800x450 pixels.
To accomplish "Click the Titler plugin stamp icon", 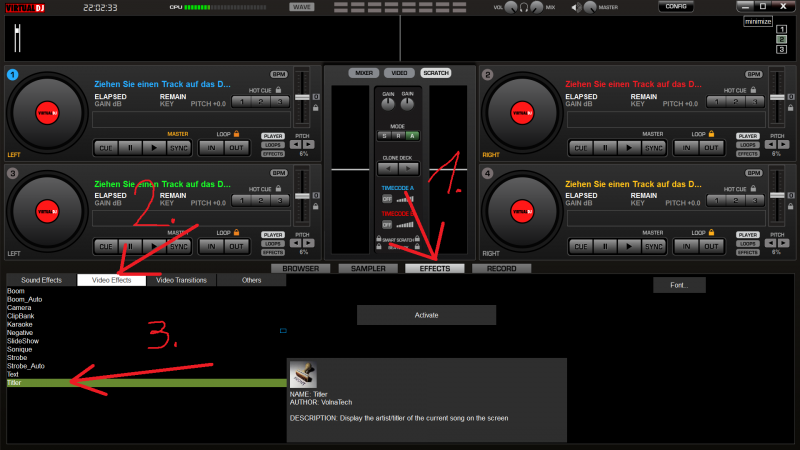I will click(x=303, y=374).
